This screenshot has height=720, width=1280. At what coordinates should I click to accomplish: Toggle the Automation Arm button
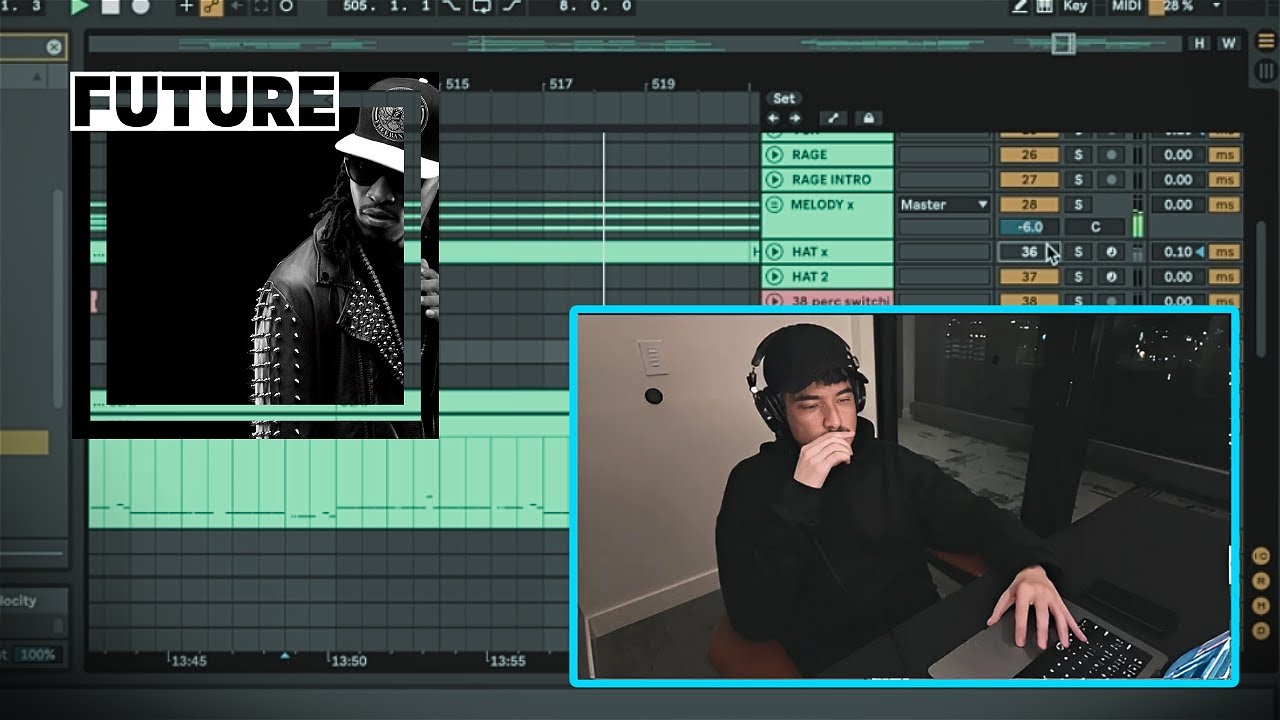[x=211, y=6]
